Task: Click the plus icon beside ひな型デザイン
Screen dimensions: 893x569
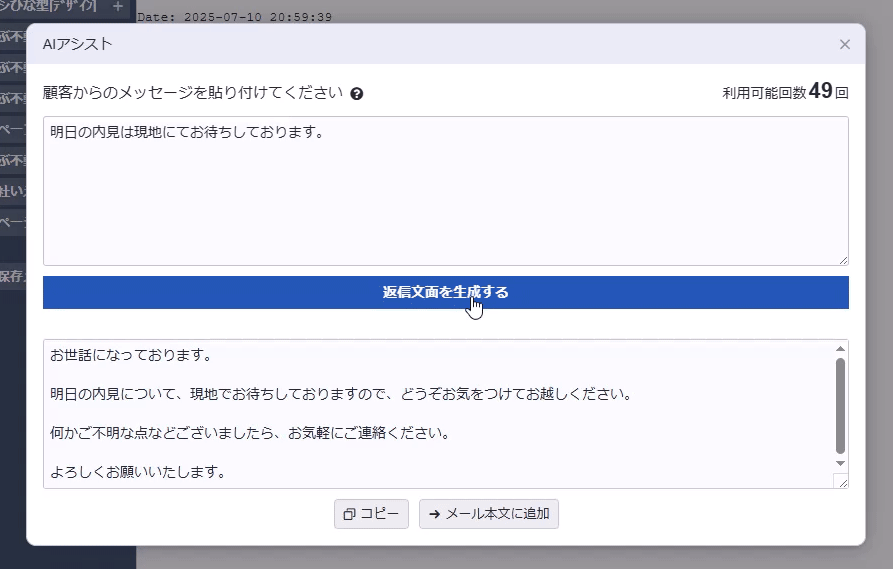Action: (118, 7)
